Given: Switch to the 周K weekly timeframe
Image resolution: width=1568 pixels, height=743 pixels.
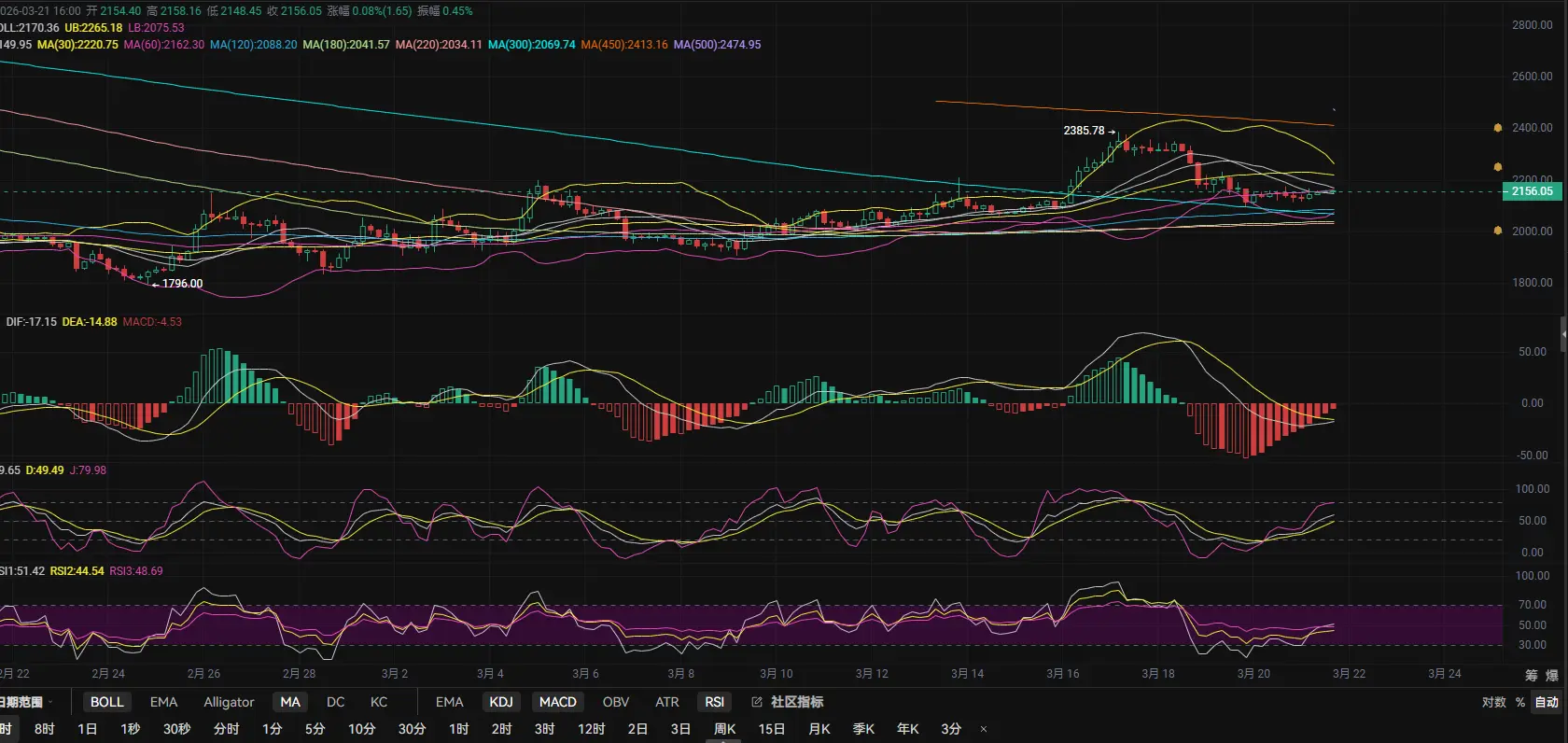Looking at the screenshot, I should point(724,729).
